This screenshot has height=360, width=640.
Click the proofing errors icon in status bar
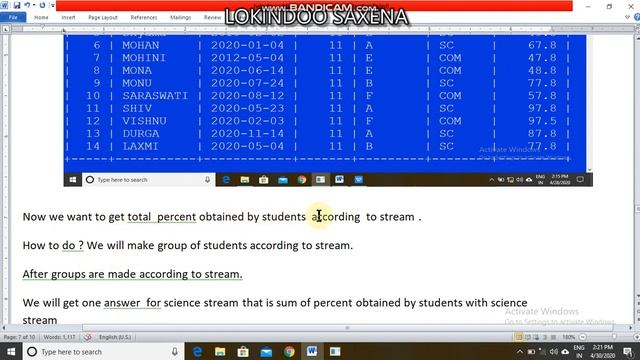(87, 337)
